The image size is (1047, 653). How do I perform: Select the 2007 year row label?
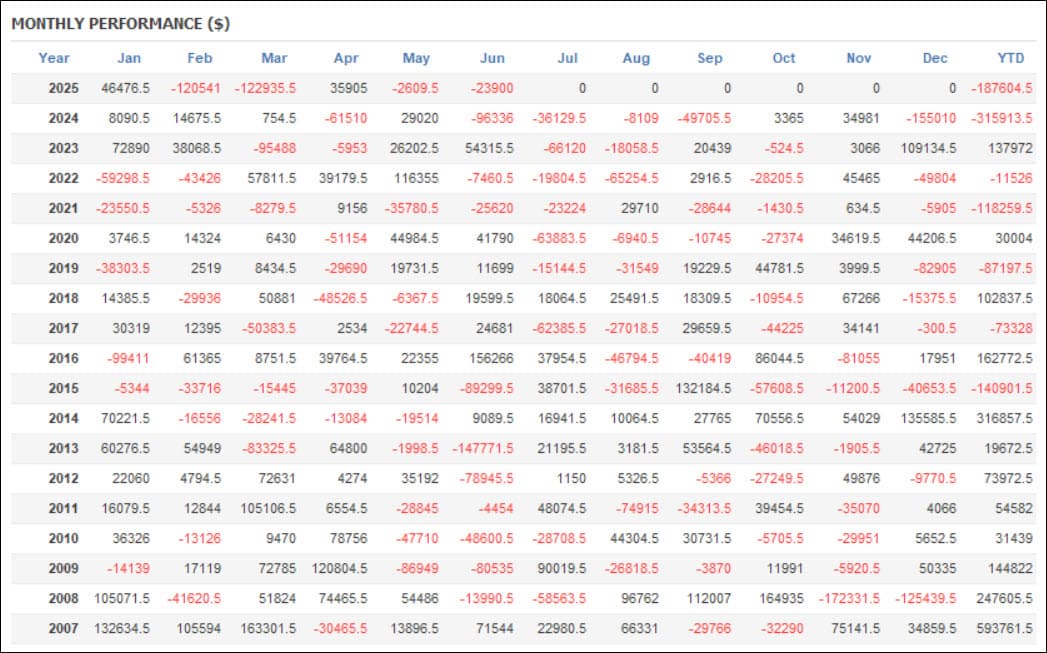click(x=63, y=629)
